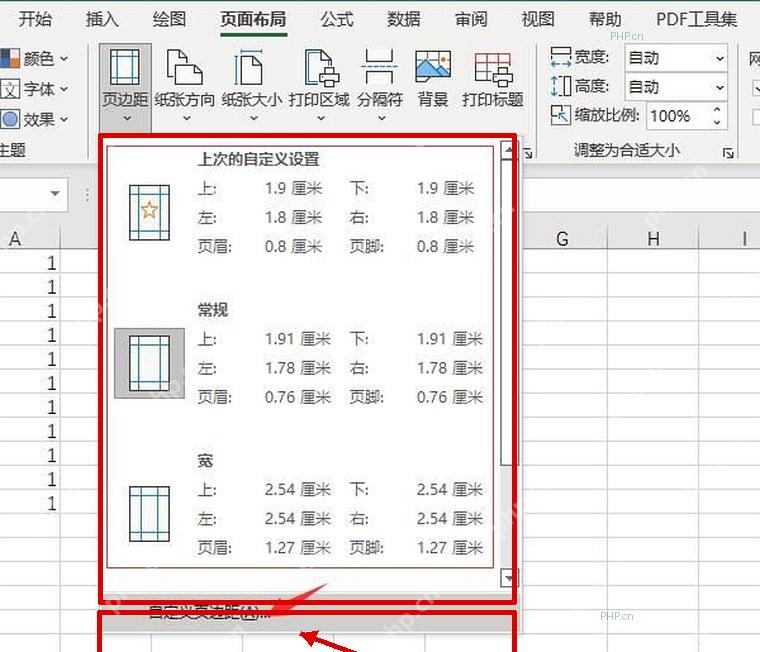Open the page setup dialog launcher

(x=528, y=153)
